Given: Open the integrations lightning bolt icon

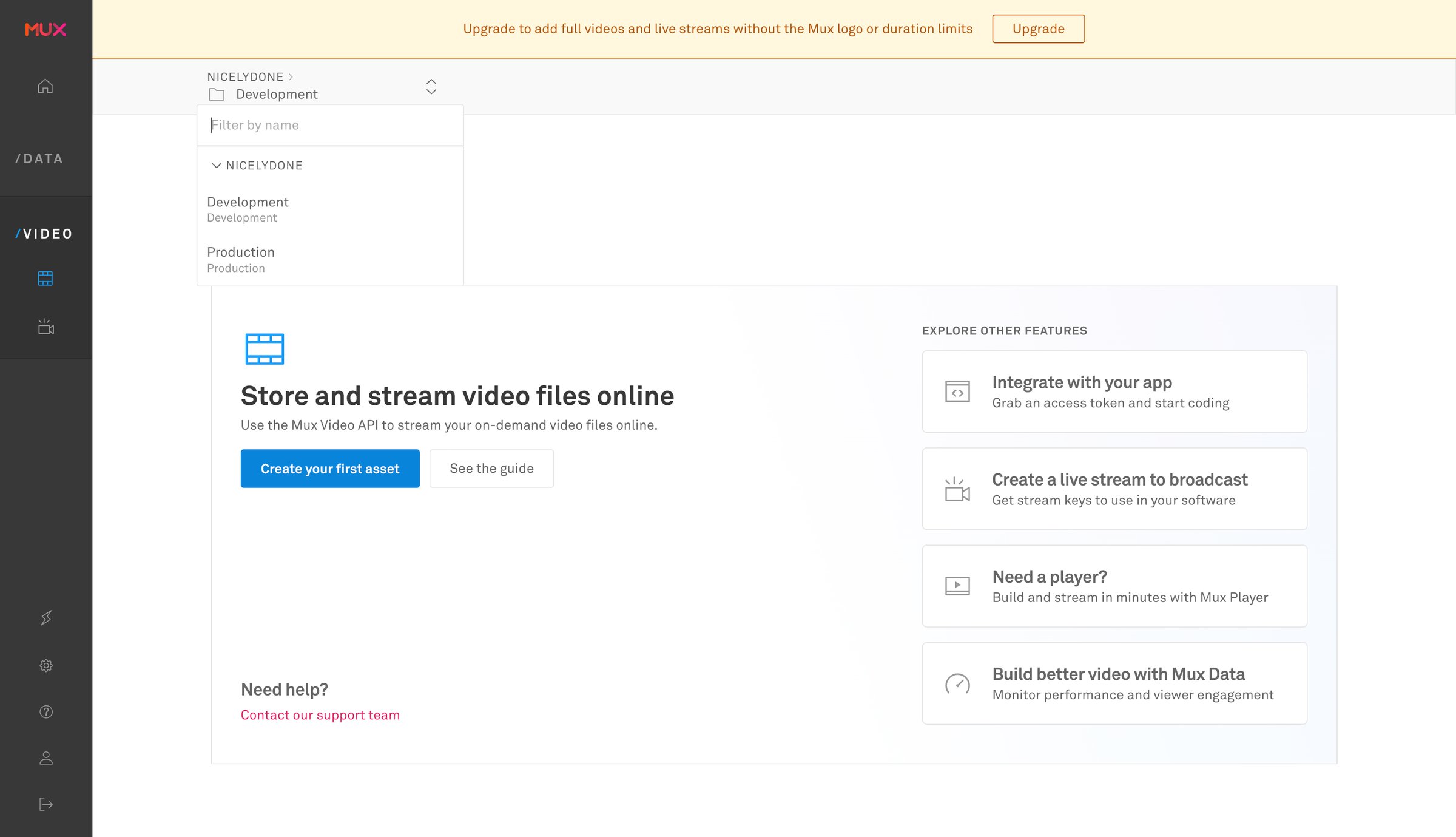Looking at the screenshot, I should [45, 618].
